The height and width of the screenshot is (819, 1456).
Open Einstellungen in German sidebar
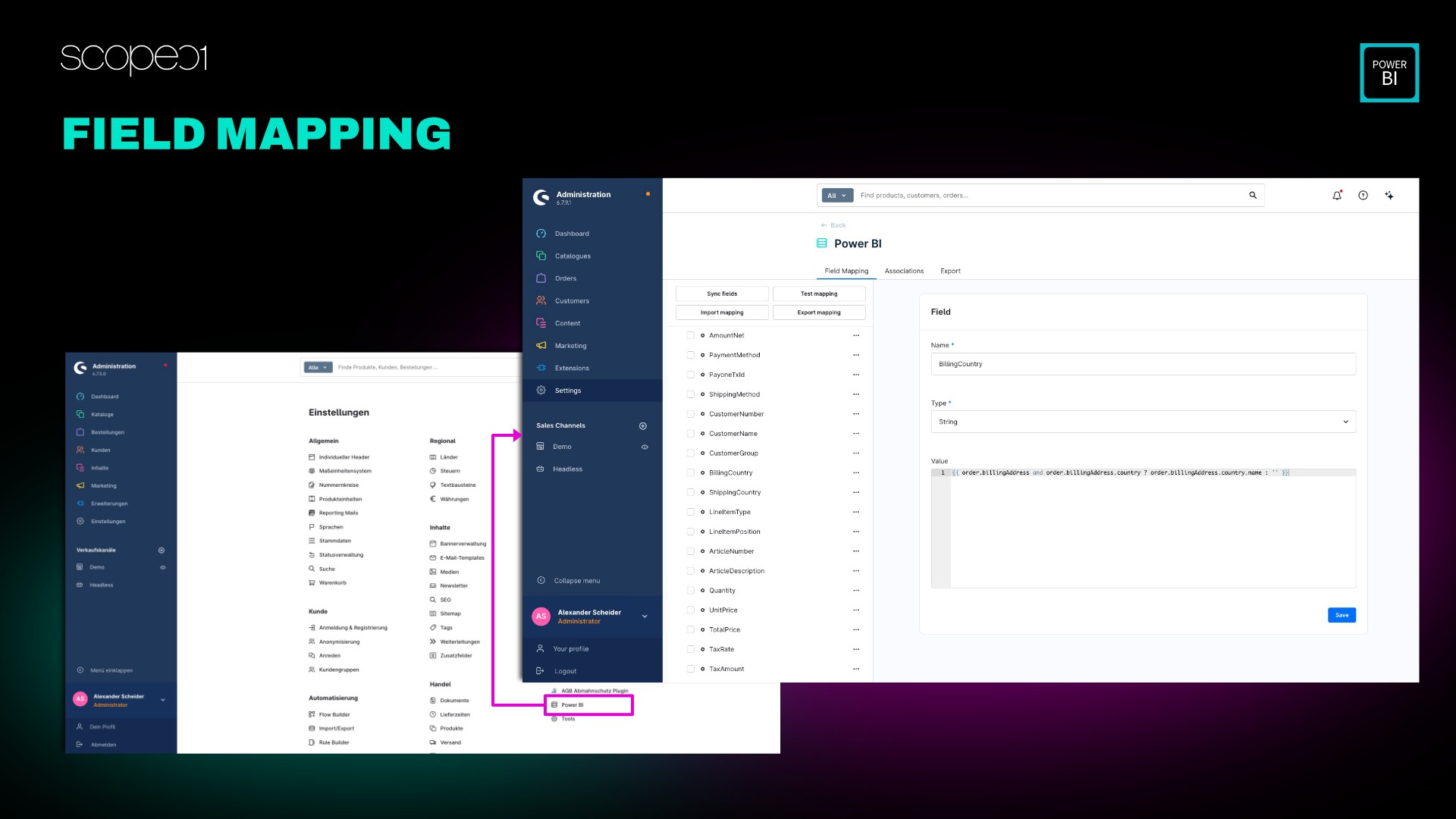(x=108, y=522)
